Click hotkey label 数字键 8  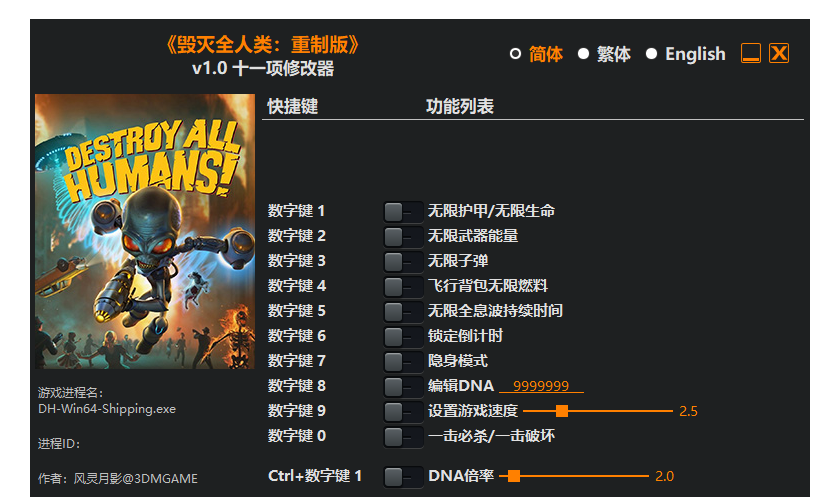296,386
